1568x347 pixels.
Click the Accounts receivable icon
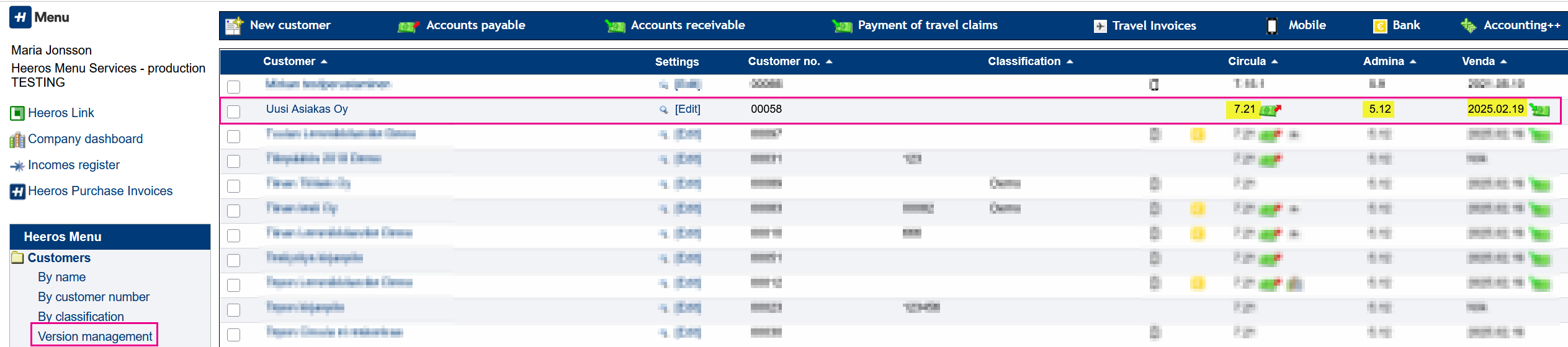point(615,26)
